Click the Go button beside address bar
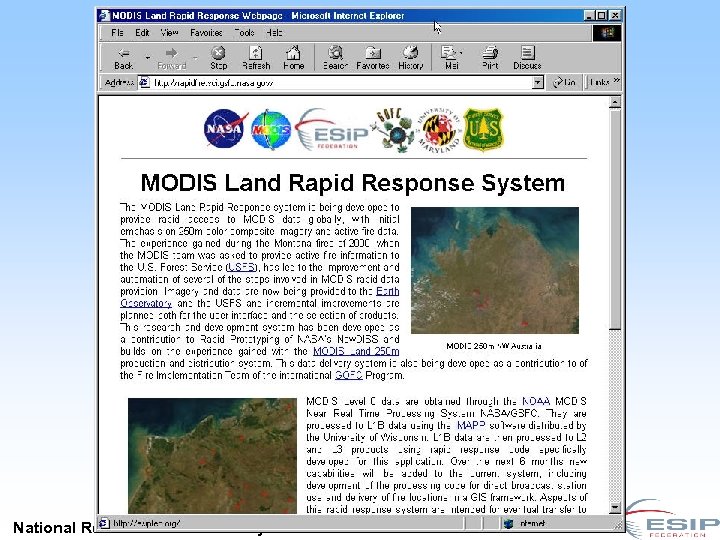The width and height of the screenshot is (720, 540). pos(564,82)
